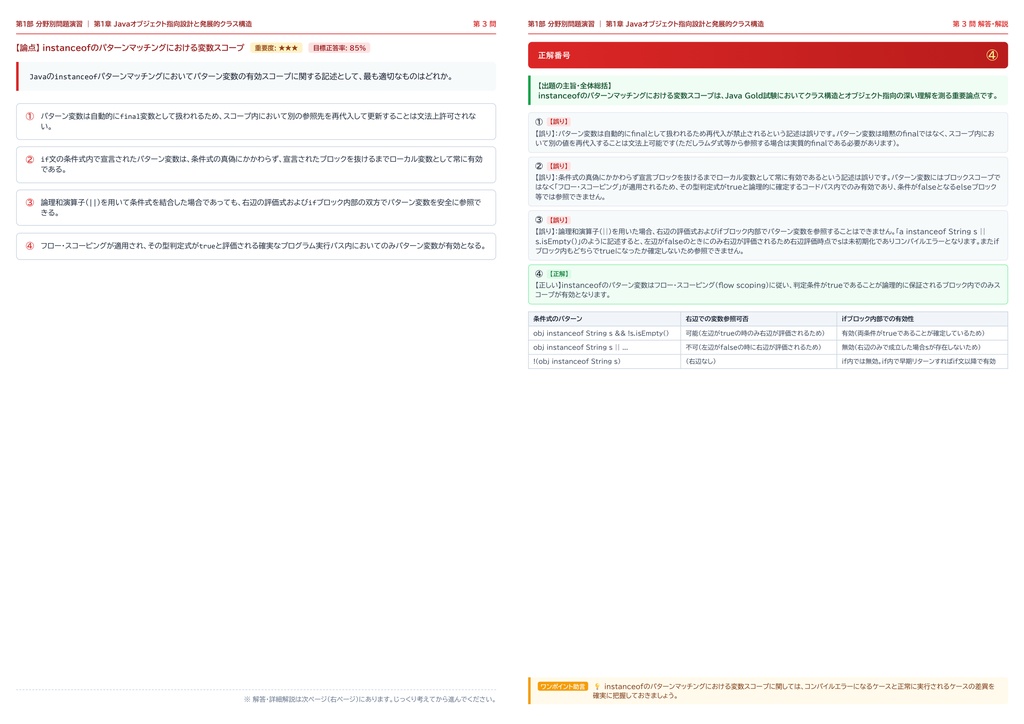Click the 【誤り】 tag next to explanation ①

(x=558, y=121)
